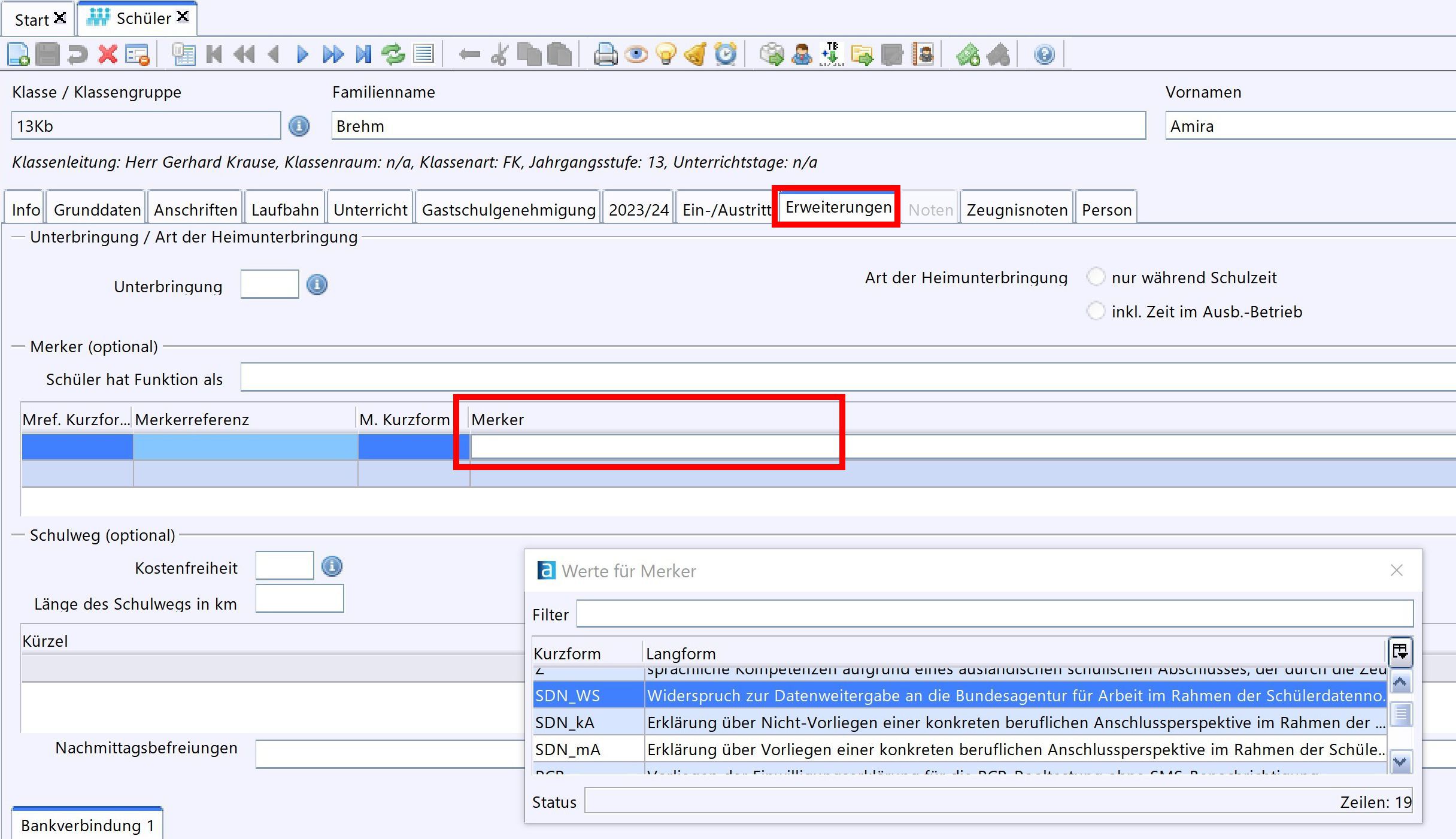
Task: Click the photo book icon in toolbar
Action: coord(923,54)
